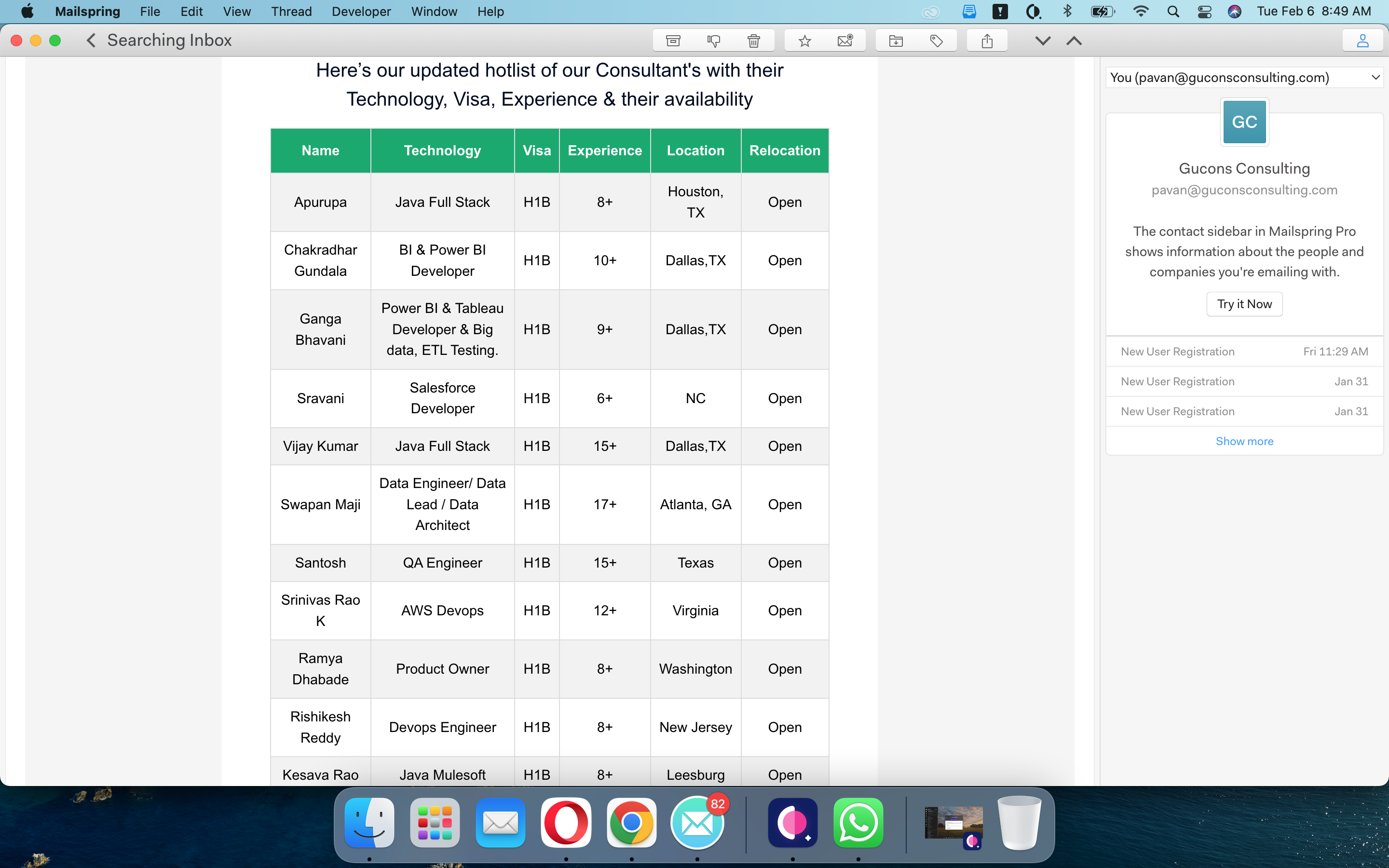Open macOS Control Center in menu bar
The image size is (1389, 868).
pyautogui.click(x=1204, y=12)
